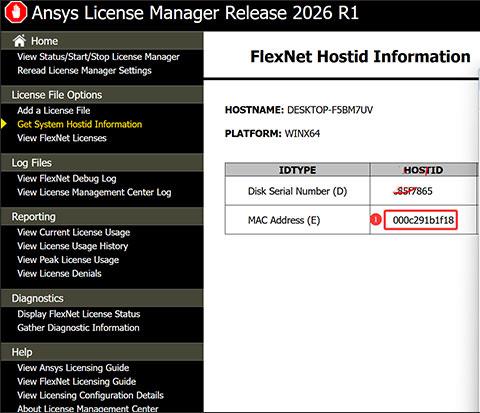Image resolution: width=480 pixels, height=413 pixels.
Task: Open About License Management Center
Action: [88, 408]
